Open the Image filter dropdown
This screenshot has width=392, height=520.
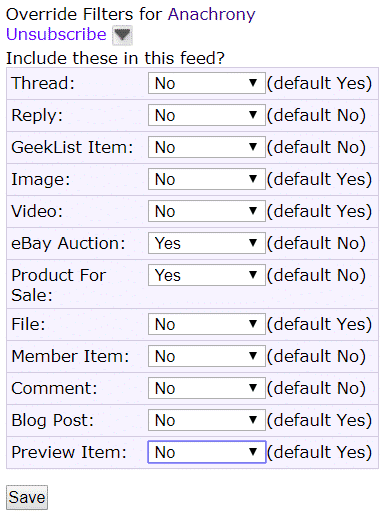(x=207, y=179)
